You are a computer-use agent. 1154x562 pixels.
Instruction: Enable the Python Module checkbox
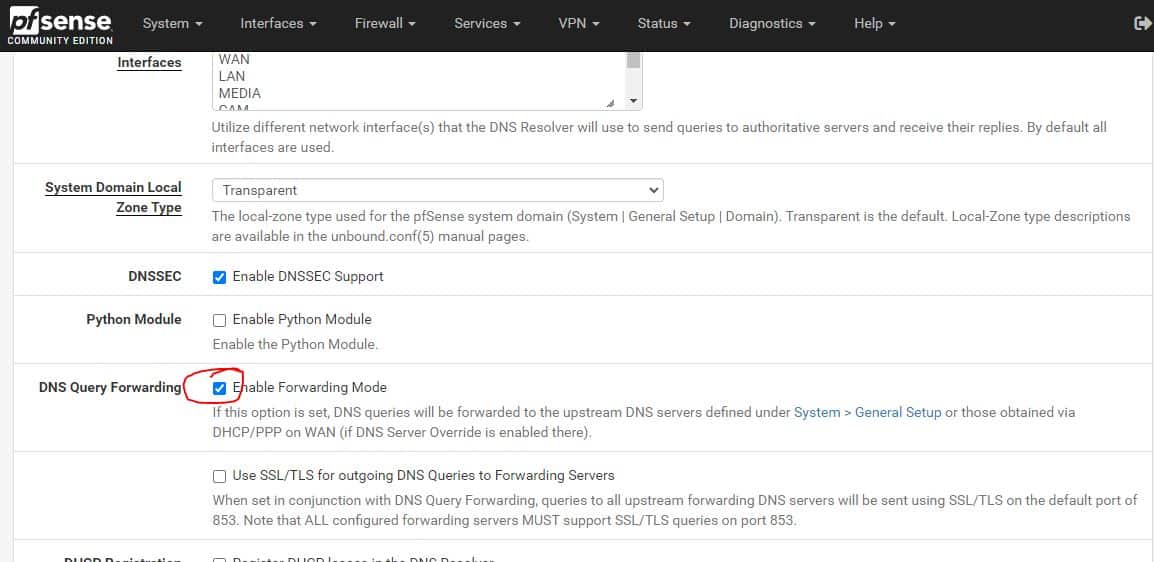(x=220, y=320)
